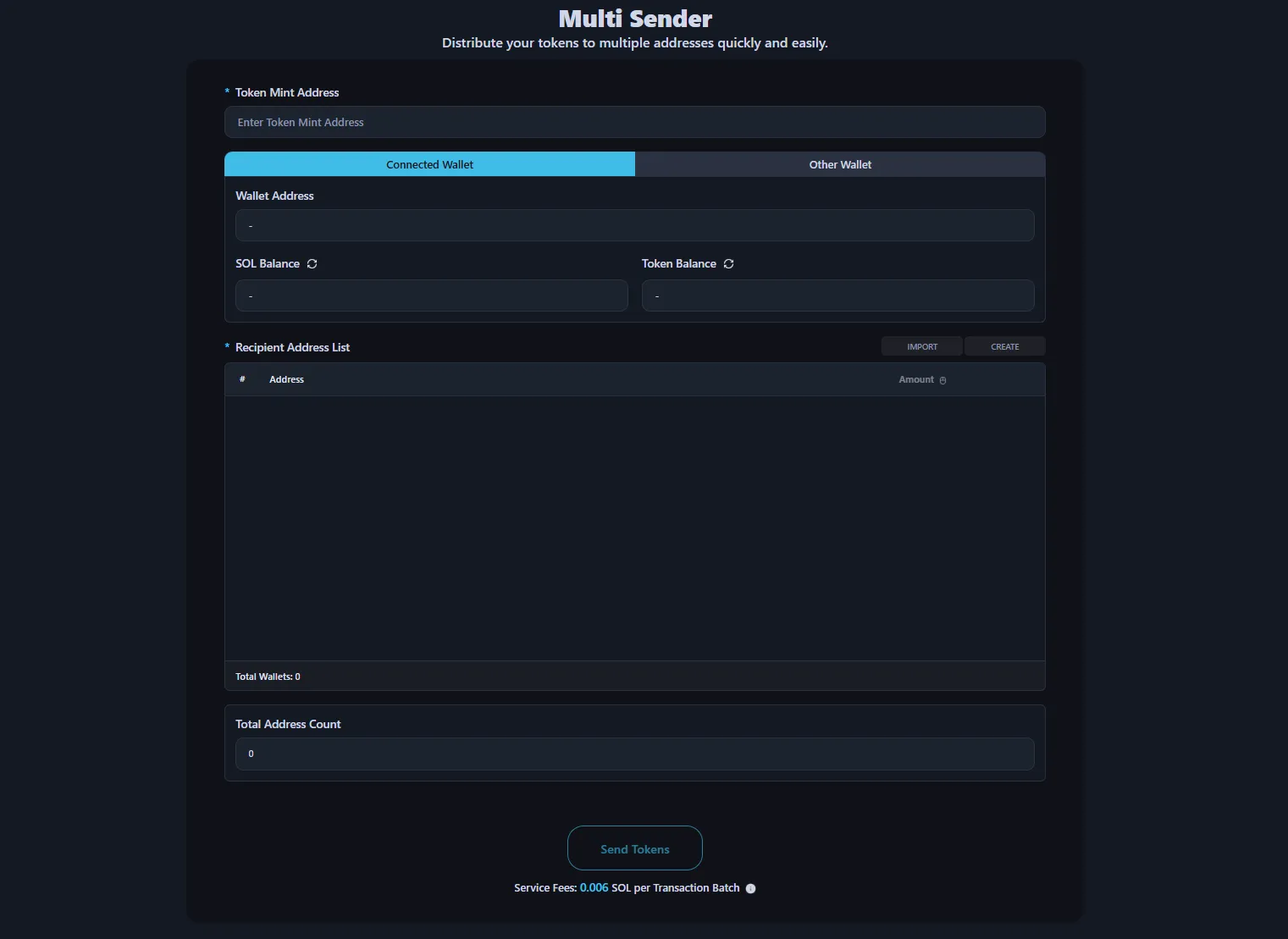
Task: Click the icon beside the Amount header
Action: [943, 380]
